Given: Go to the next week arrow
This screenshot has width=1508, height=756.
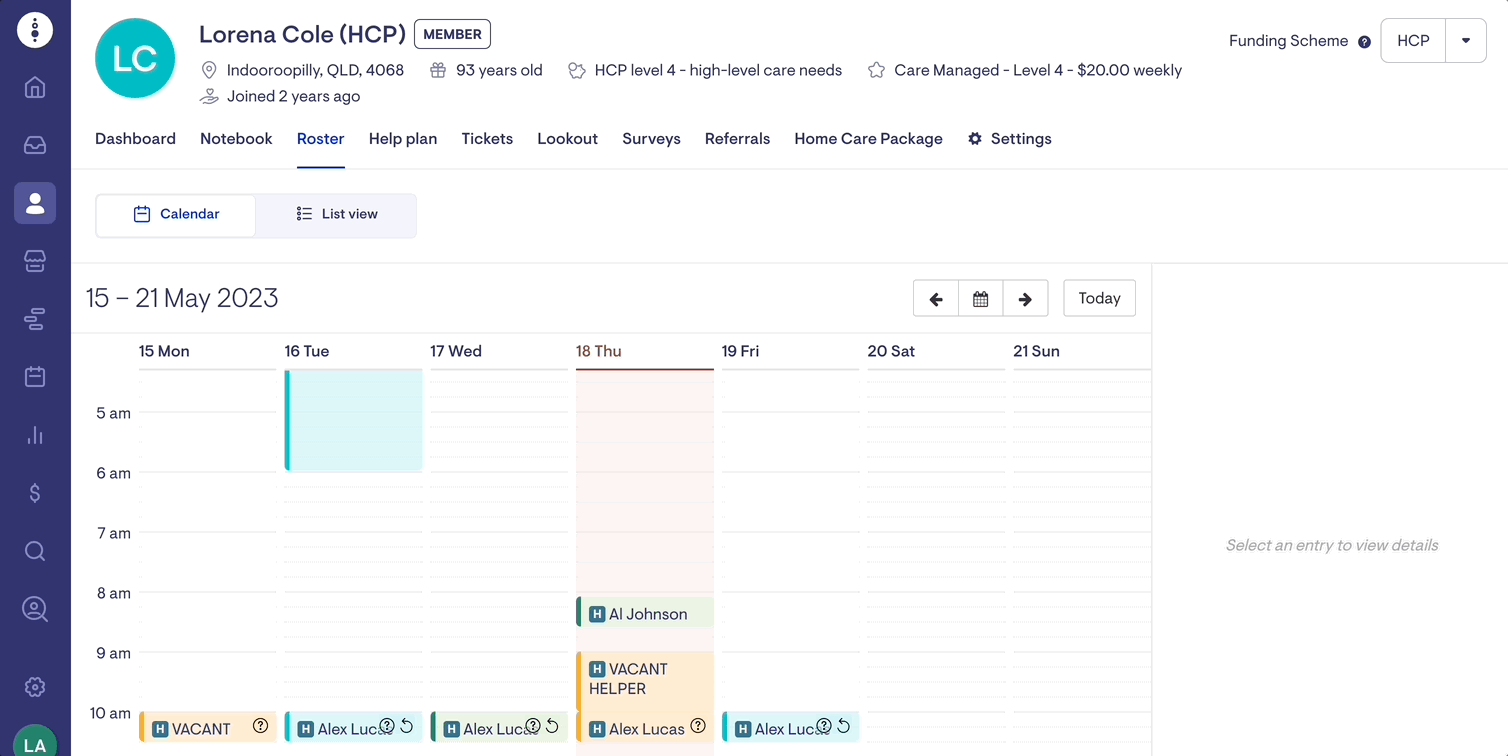Looking at the screenshot, I should click(1025, 299).
